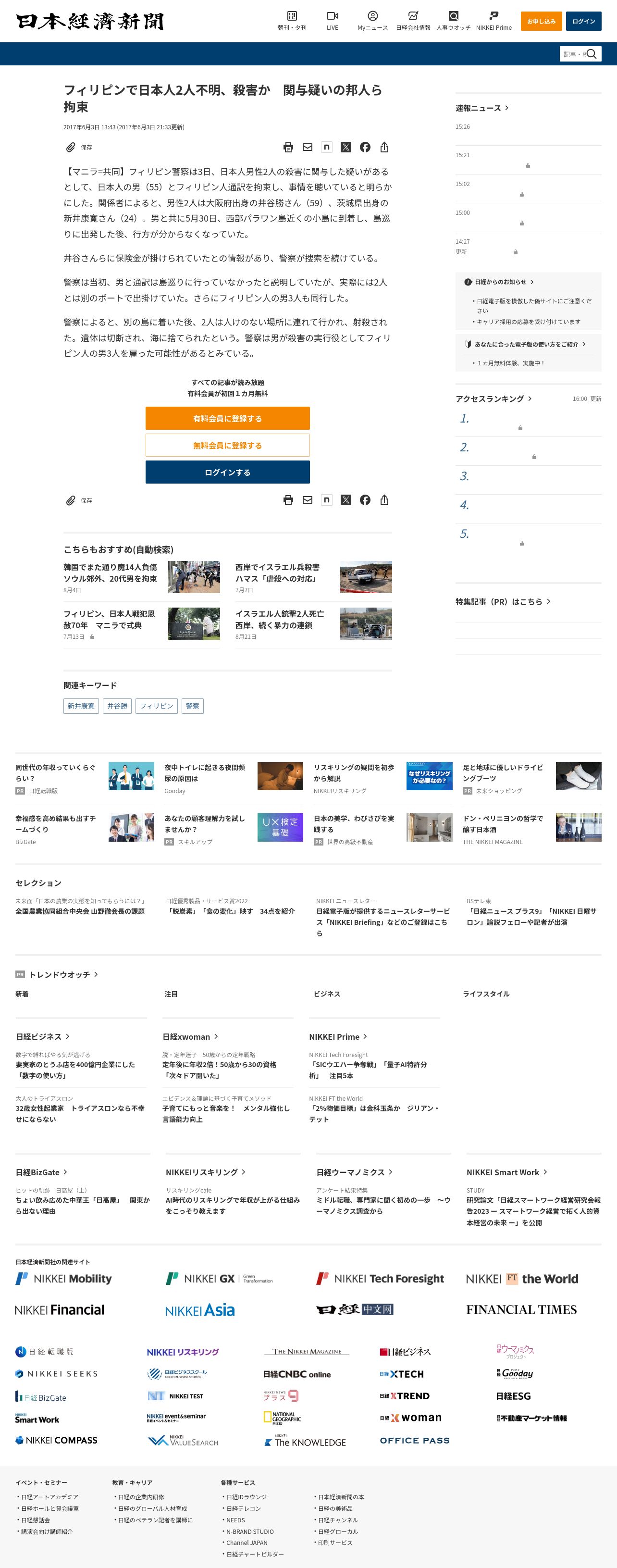Open bottom share upload icon
The image size is (617, 1568).
(x=384, y=500)
